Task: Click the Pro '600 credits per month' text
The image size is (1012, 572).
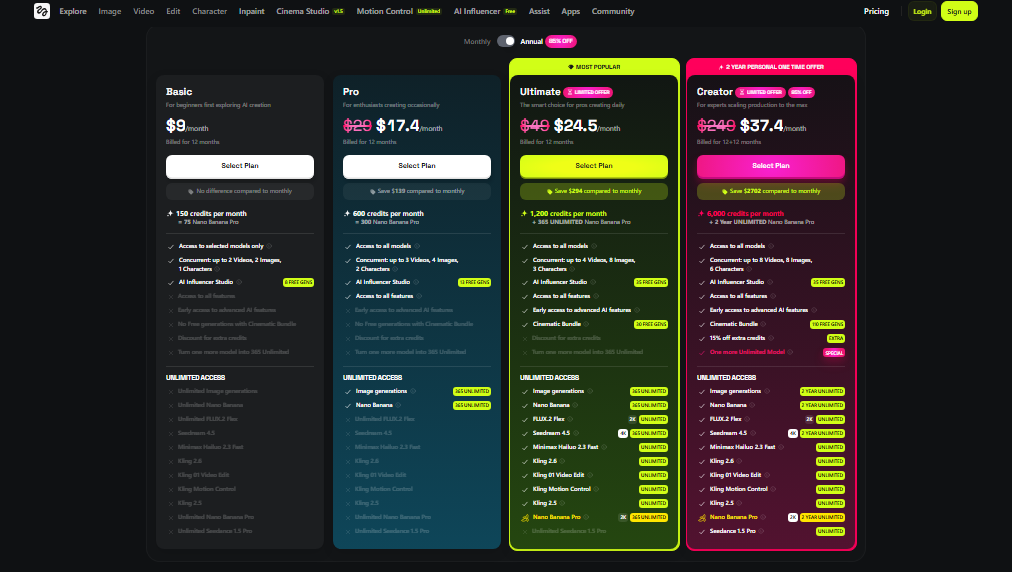Action: 388,214
